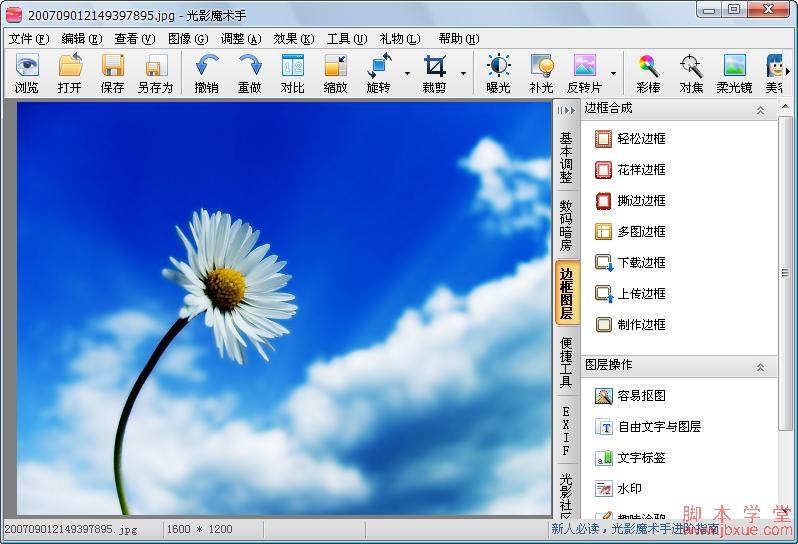Launch 容易抠图 (Easy Cutout) tool
Viewport: 798px width, 544px height.
pyautogui.click(x=630, y=395)
